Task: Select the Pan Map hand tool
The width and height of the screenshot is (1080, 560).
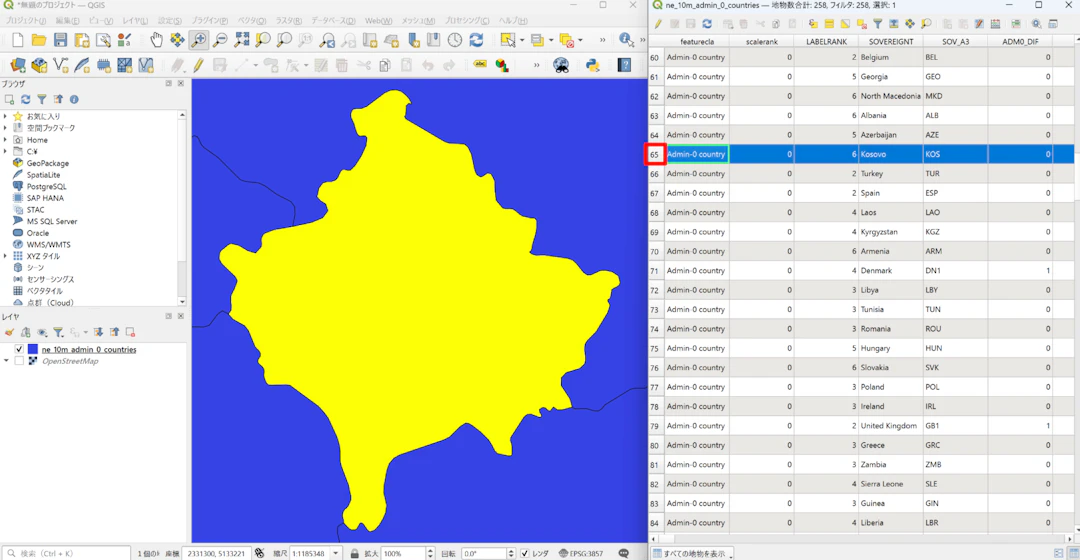Action: (x=156, y=40)
